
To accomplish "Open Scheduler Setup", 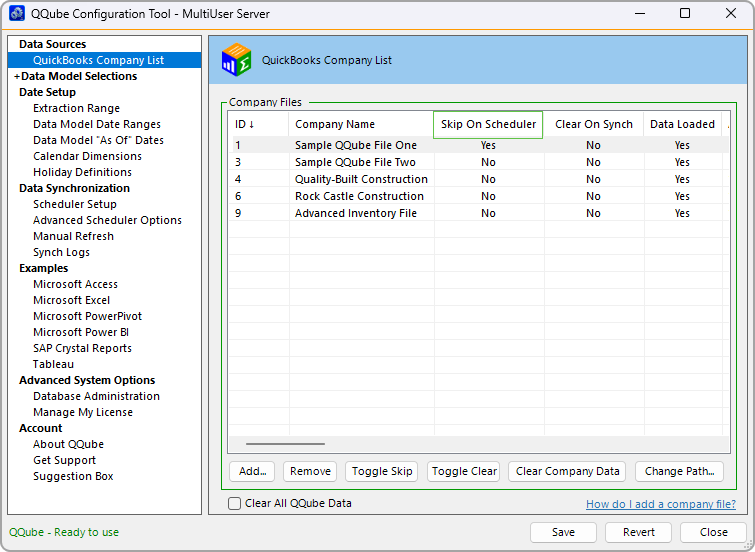I will point(75,204).
